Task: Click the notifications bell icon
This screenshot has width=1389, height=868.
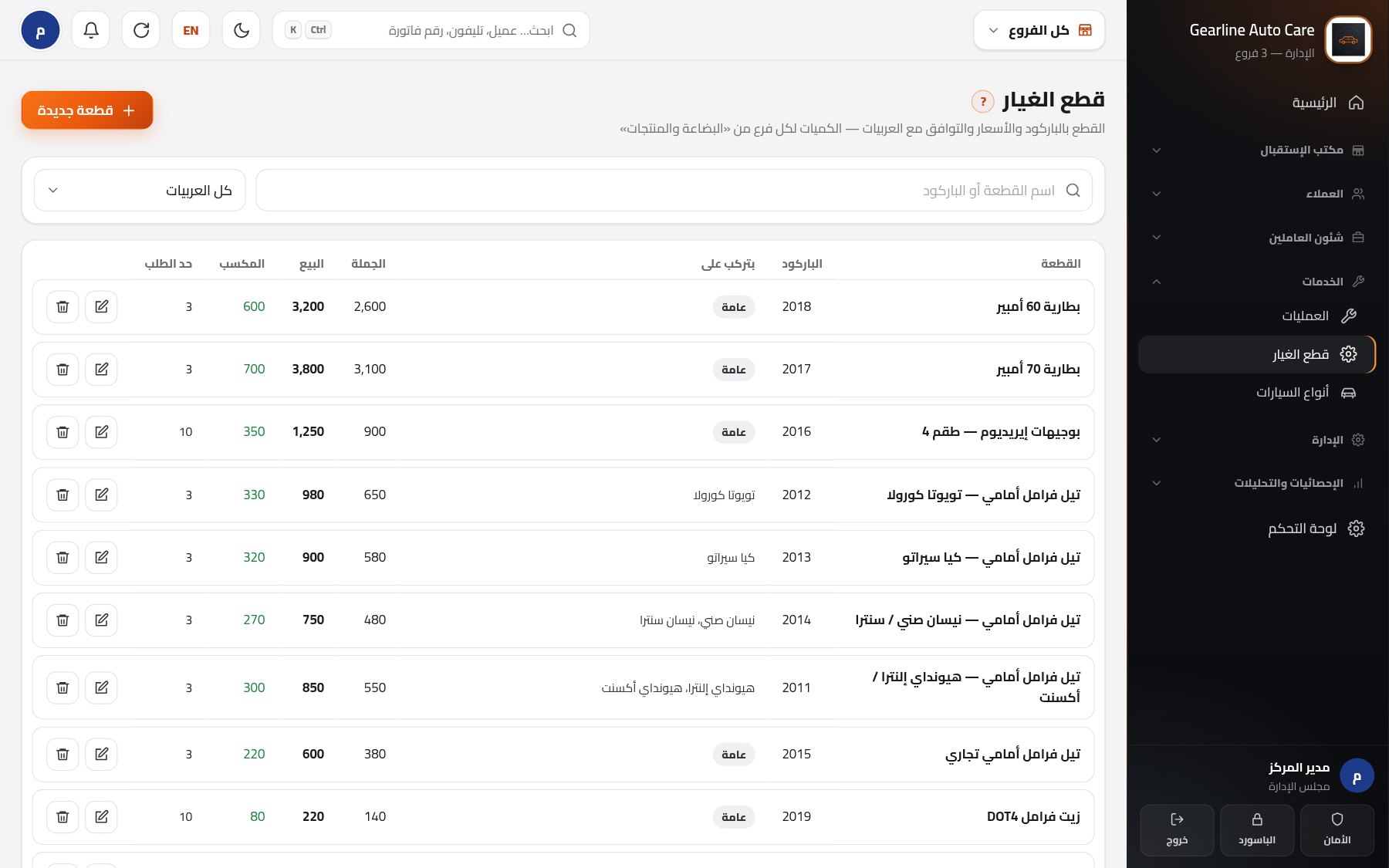Action: 91,30
